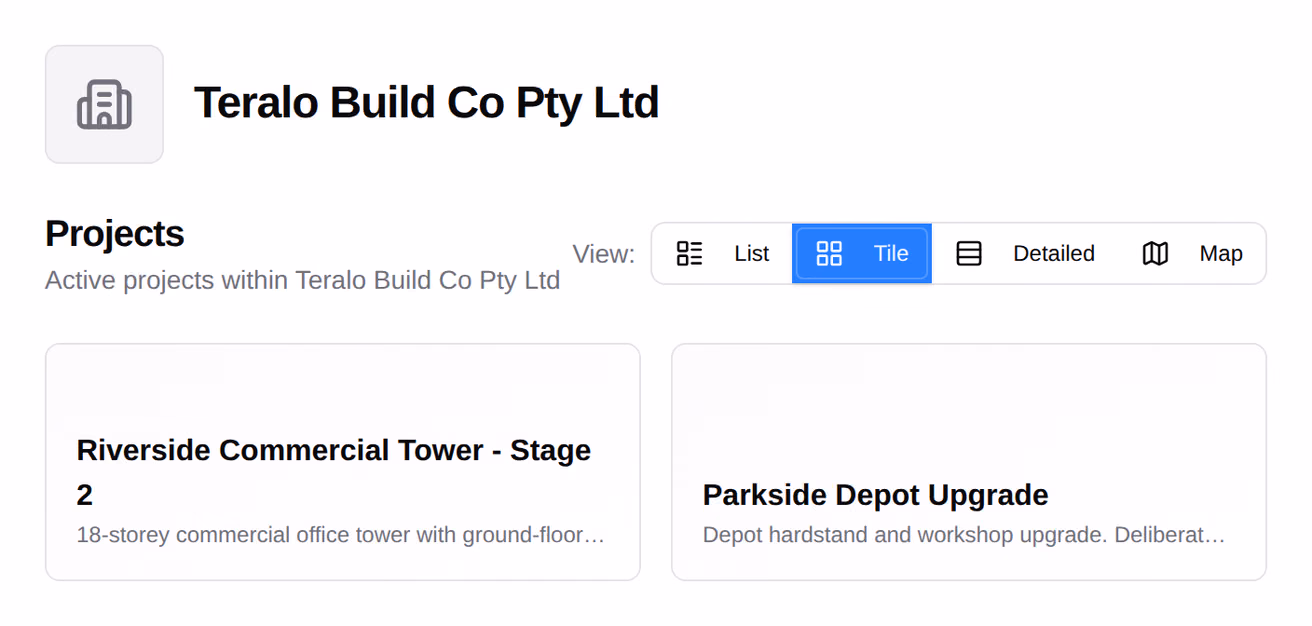The height and width of the screenshot is (626, 1312).
Task: Open Riverside Commercial Tower - Stage 2 title
Action: pos(334,472)
